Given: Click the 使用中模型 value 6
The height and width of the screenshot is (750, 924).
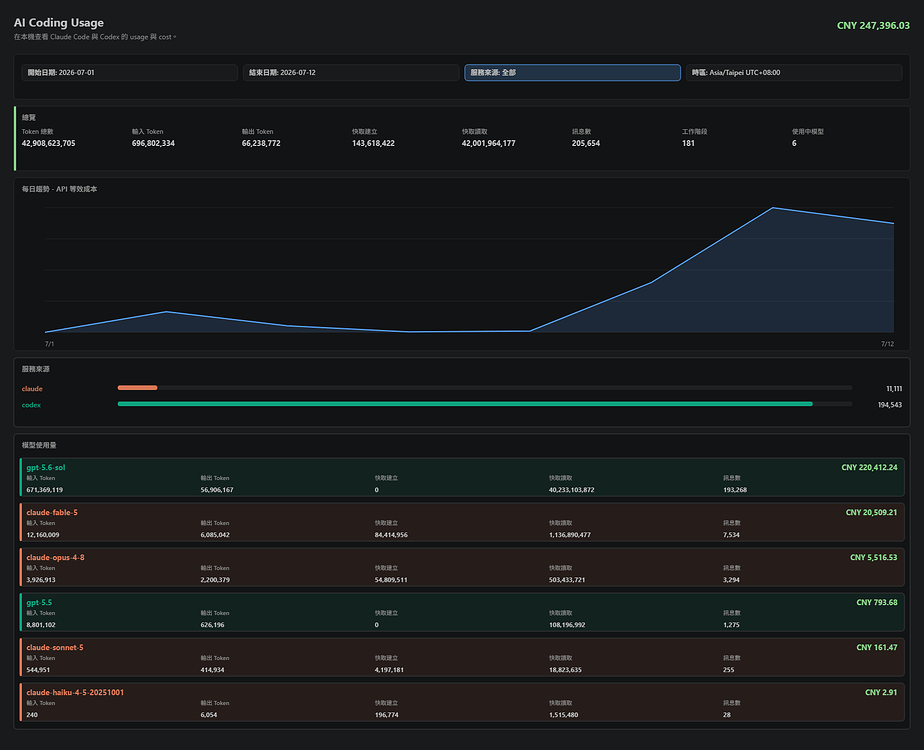Looking at the screenshot, I should [794, 143].
